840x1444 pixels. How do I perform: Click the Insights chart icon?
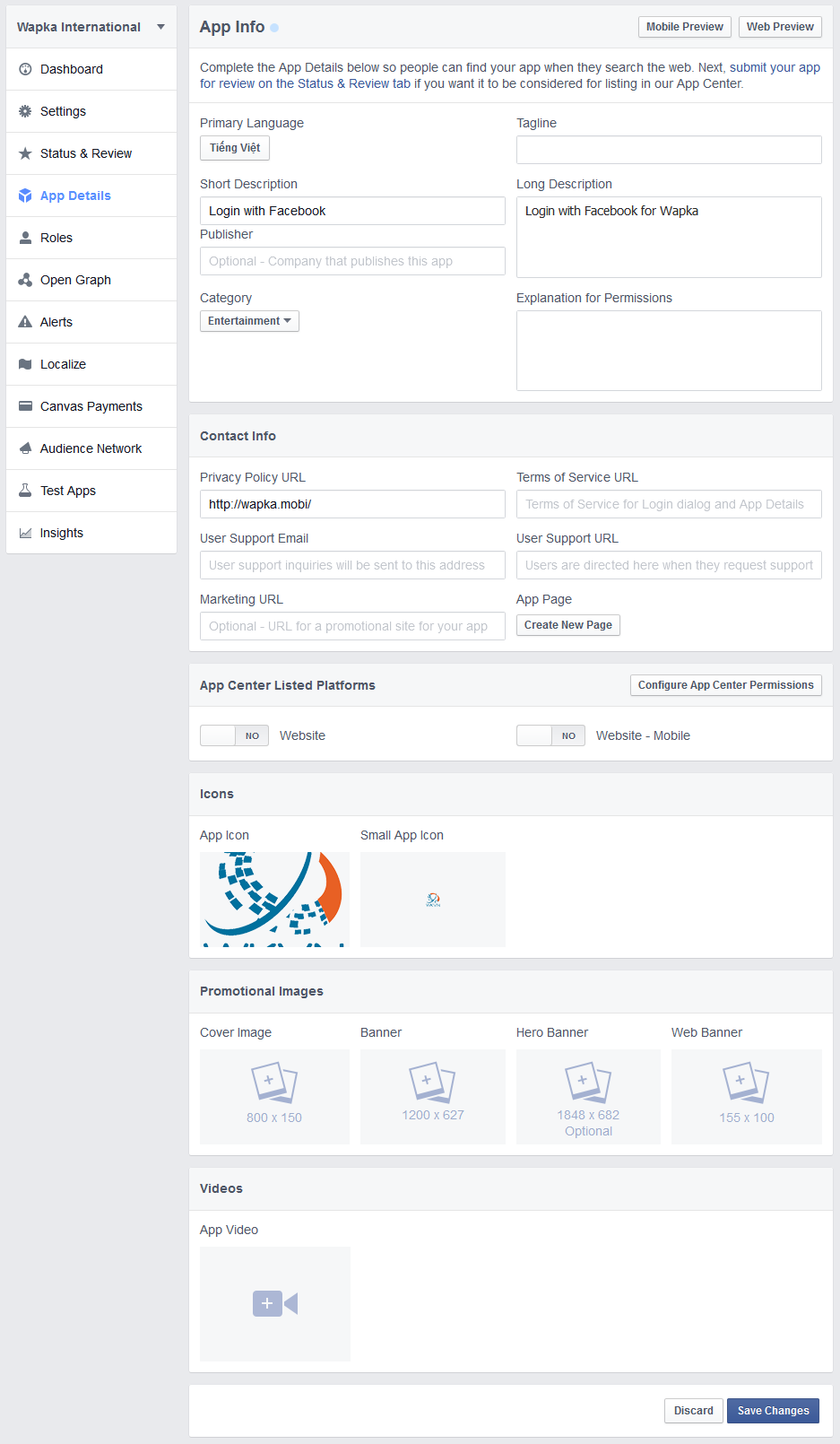(25, 533)
